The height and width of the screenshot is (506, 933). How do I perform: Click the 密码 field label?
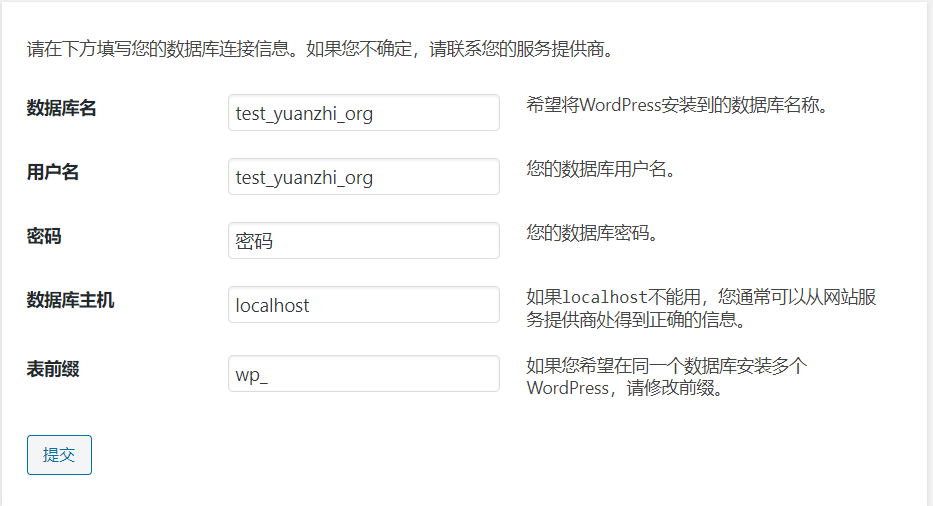[x=44, y=236]
